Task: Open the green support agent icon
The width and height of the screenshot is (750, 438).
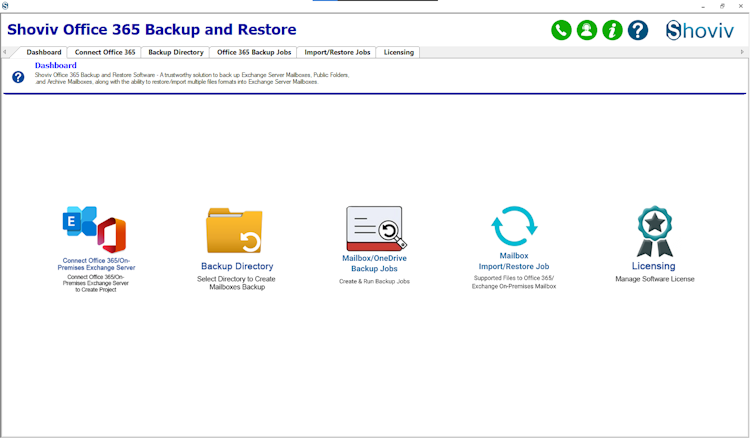Action: click(587, 30)
